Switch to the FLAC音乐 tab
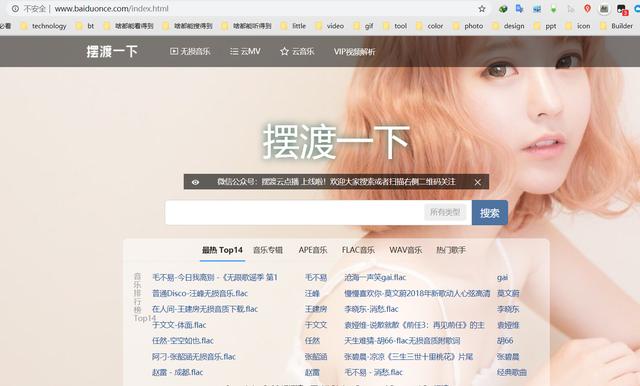This screenshot has height=386, width=640. coord(358,250)
